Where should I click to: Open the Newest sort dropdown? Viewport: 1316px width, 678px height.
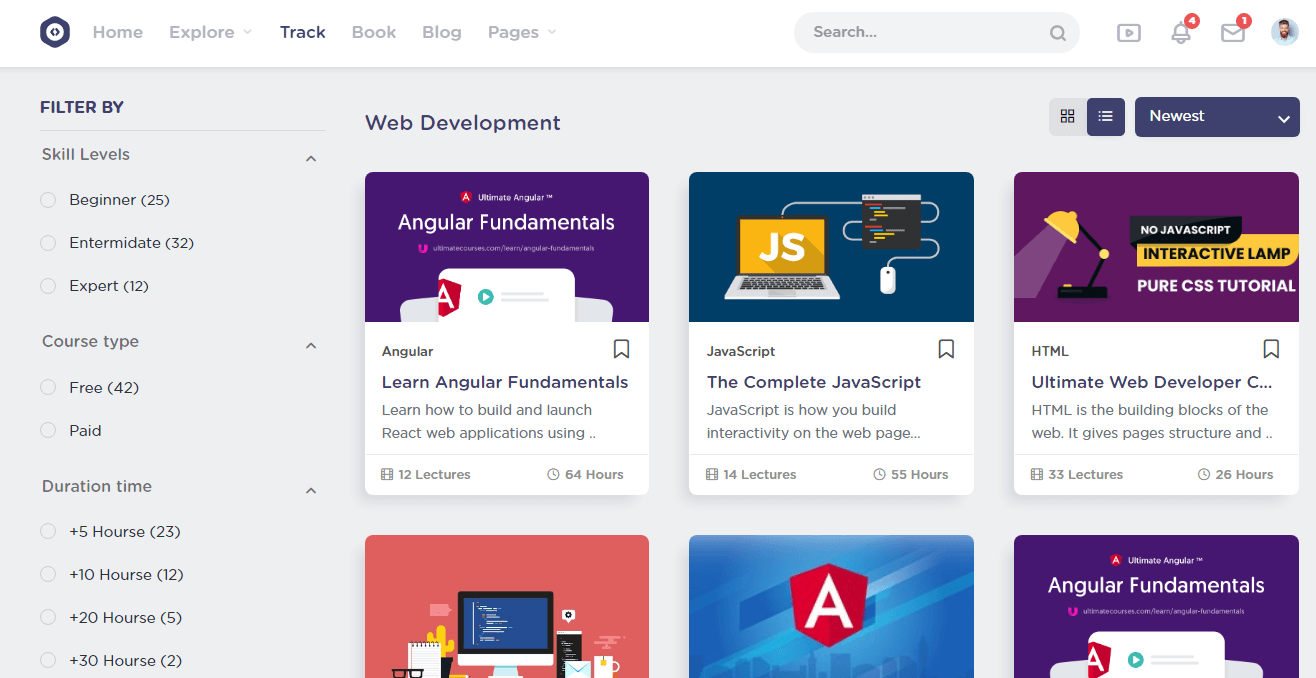(x=1216, y=117)
